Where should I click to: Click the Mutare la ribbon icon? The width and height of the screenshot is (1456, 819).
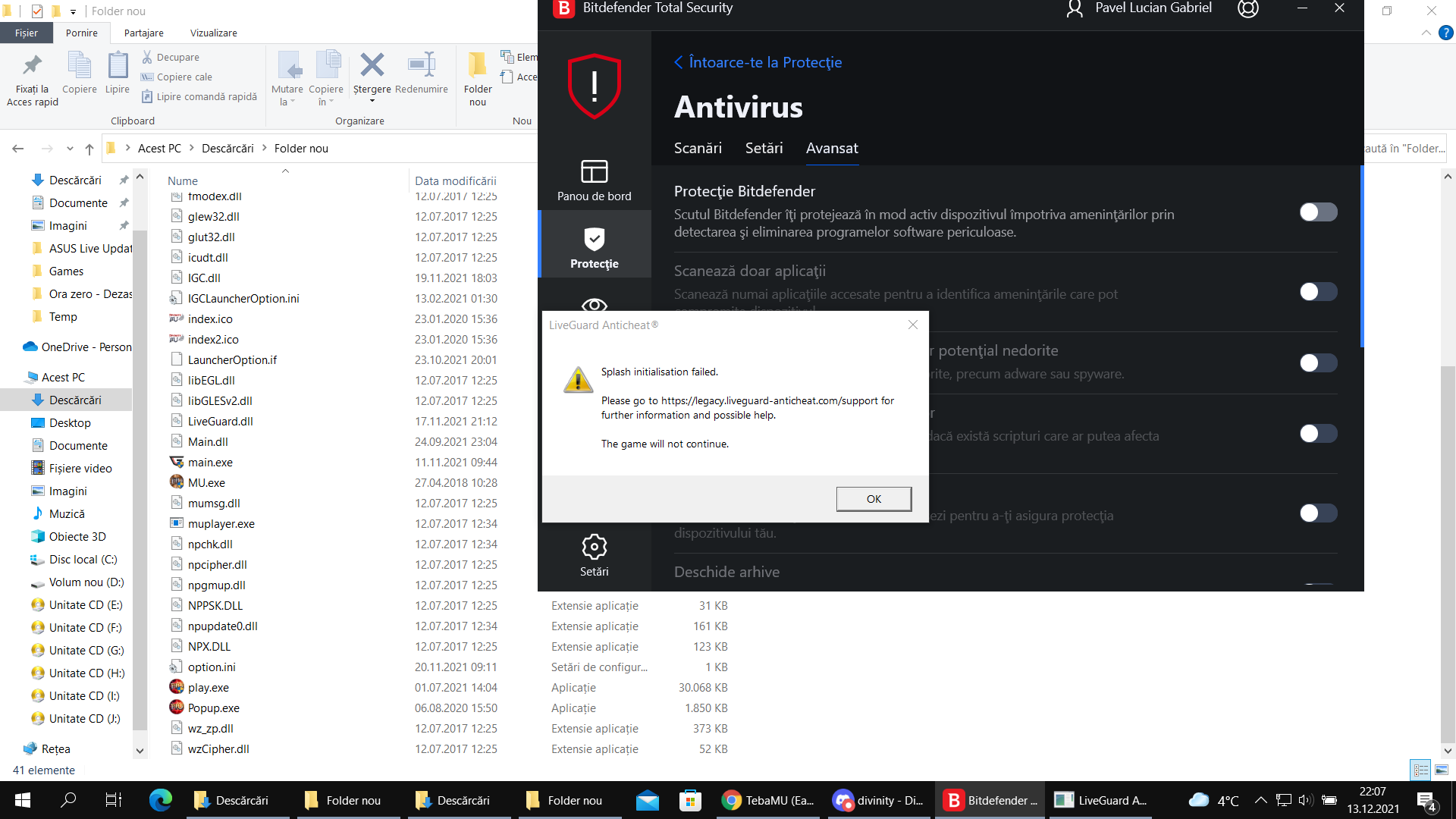[x=287, y=65]
